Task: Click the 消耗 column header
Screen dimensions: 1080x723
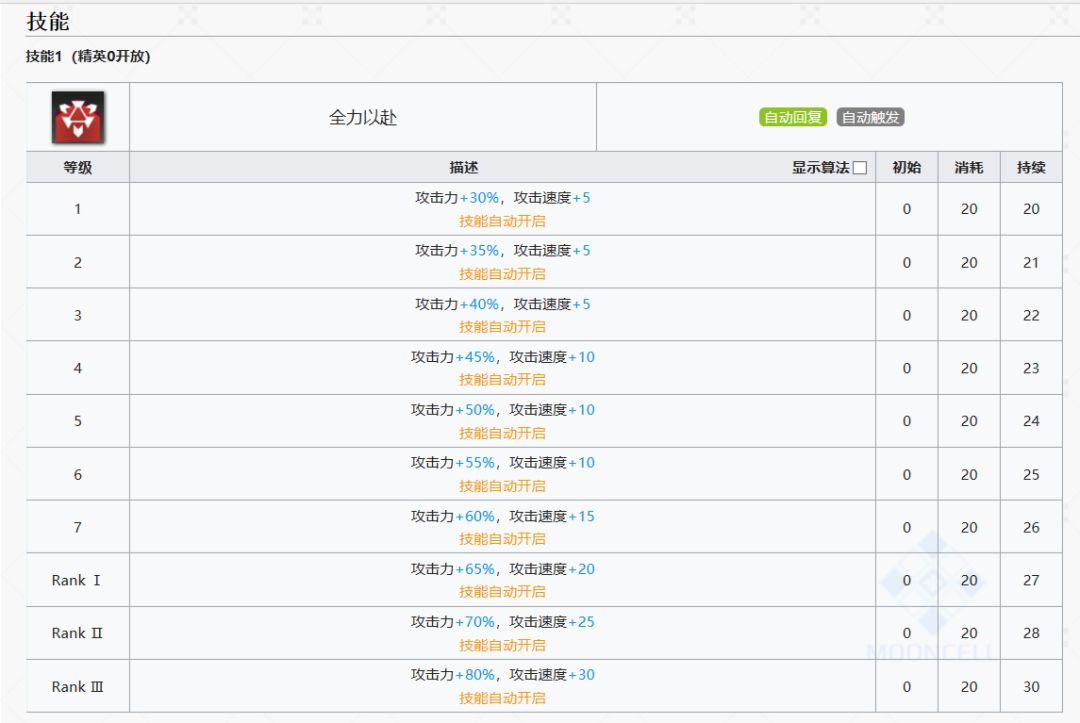Action: (x=969, y=168)
